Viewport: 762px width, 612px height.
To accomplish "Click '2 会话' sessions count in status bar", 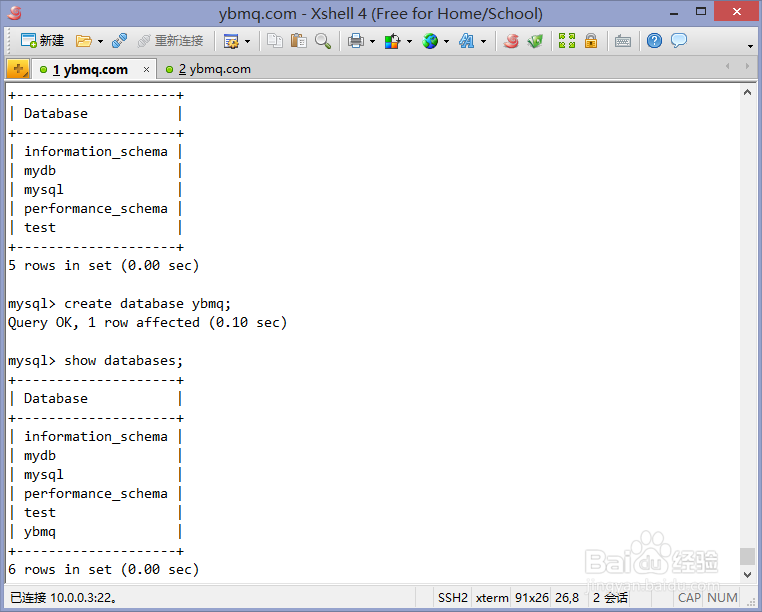I will 610,597.
